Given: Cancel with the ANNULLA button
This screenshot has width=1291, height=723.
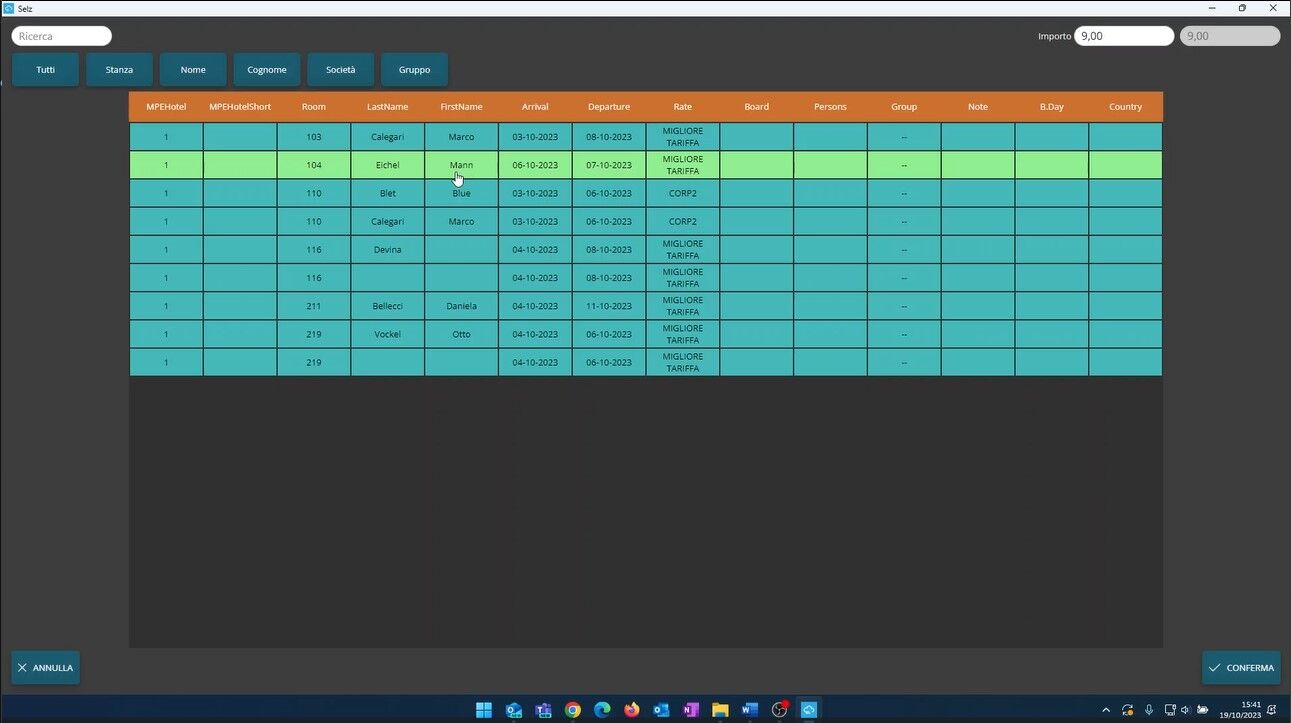Looking at the screenshot, I should 46,668.
